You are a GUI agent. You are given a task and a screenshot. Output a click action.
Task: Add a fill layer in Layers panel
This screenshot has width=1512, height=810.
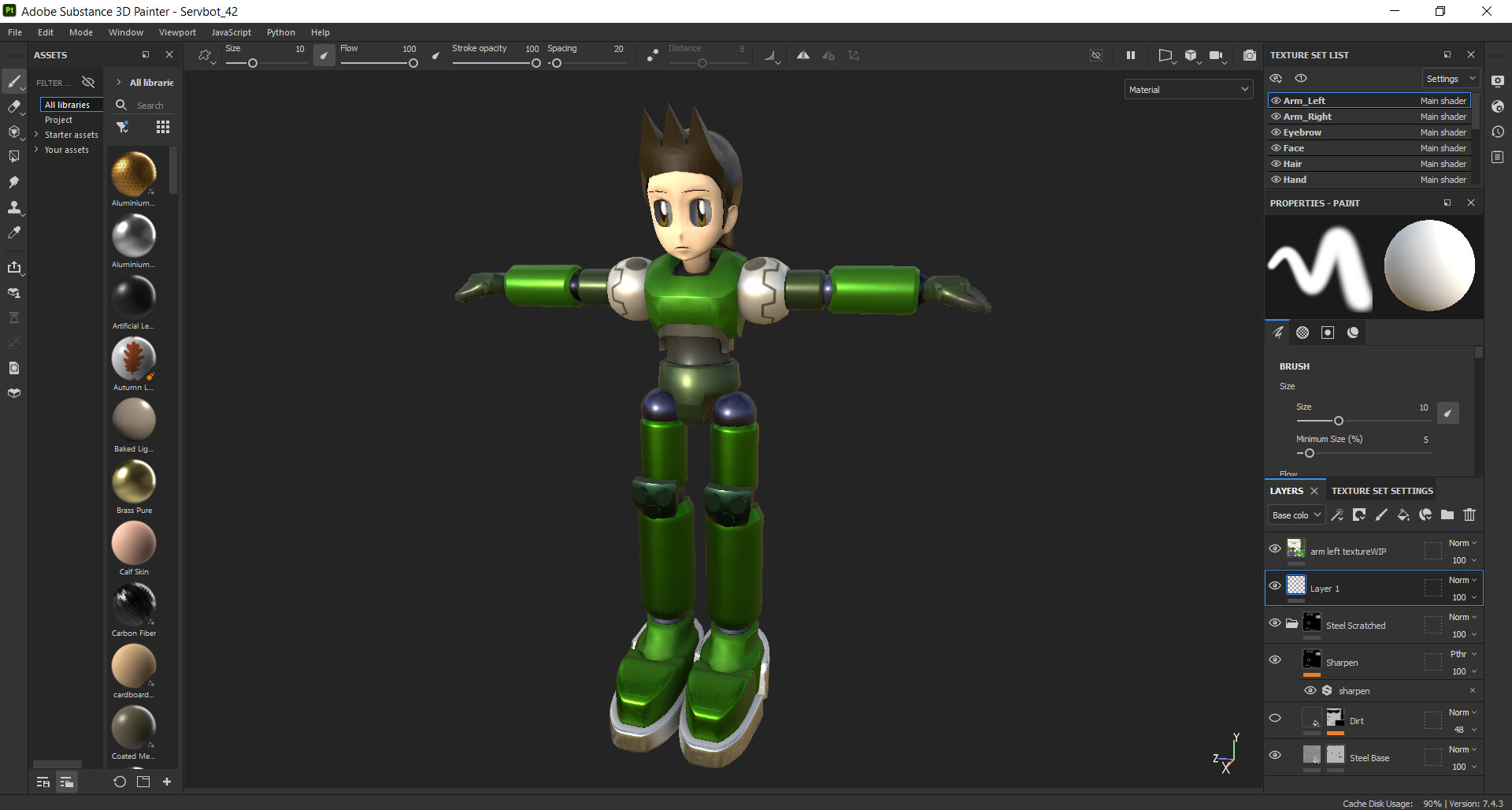pyautogui.click(x=1403, y=515)
